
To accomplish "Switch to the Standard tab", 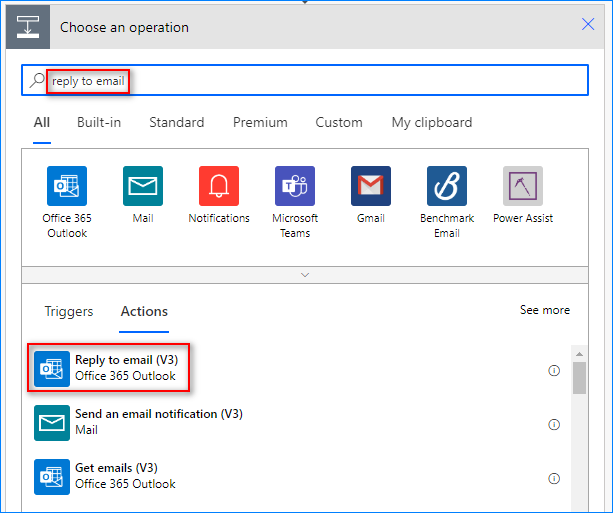I will tap(177, 122).
